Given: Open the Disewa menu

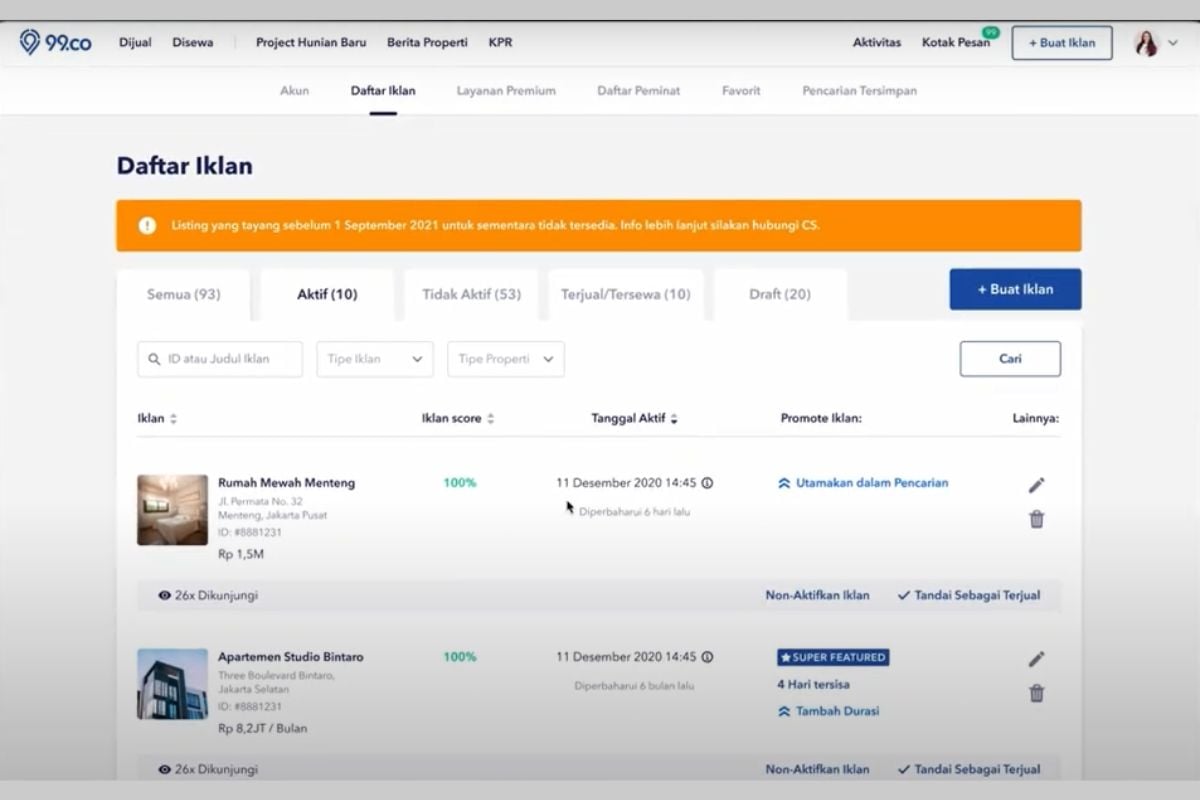Looking at the screenshot, I should tap(192, 43).
